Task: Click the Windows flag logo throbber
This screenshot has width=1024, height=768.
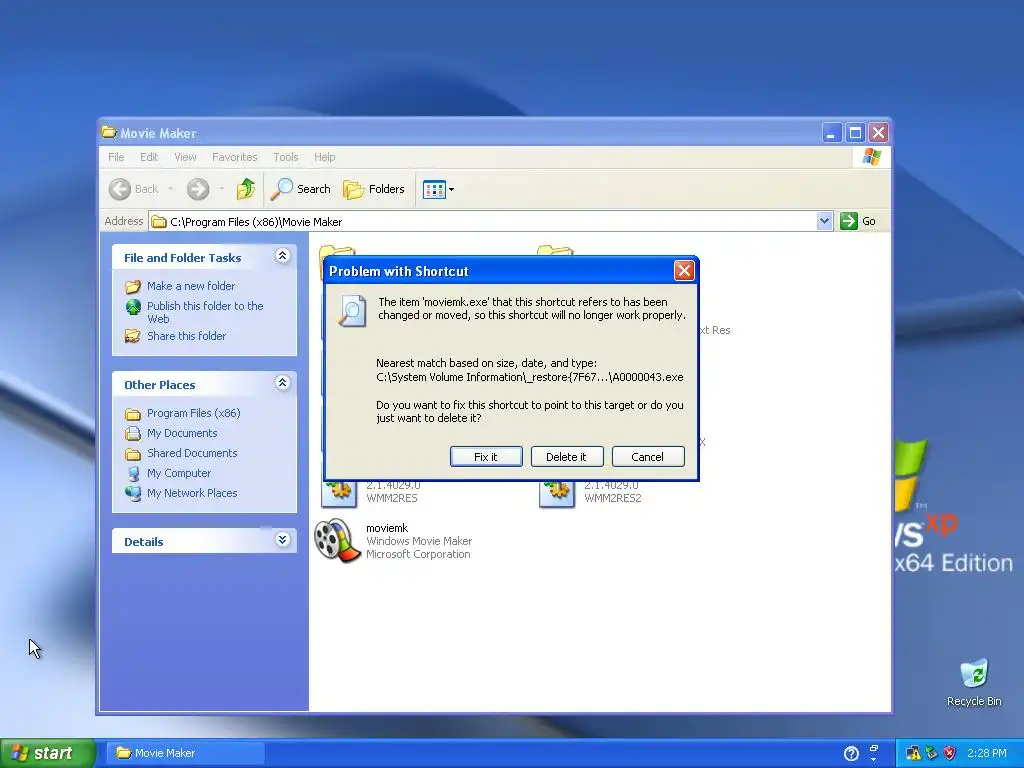Action: coord(871,157)
